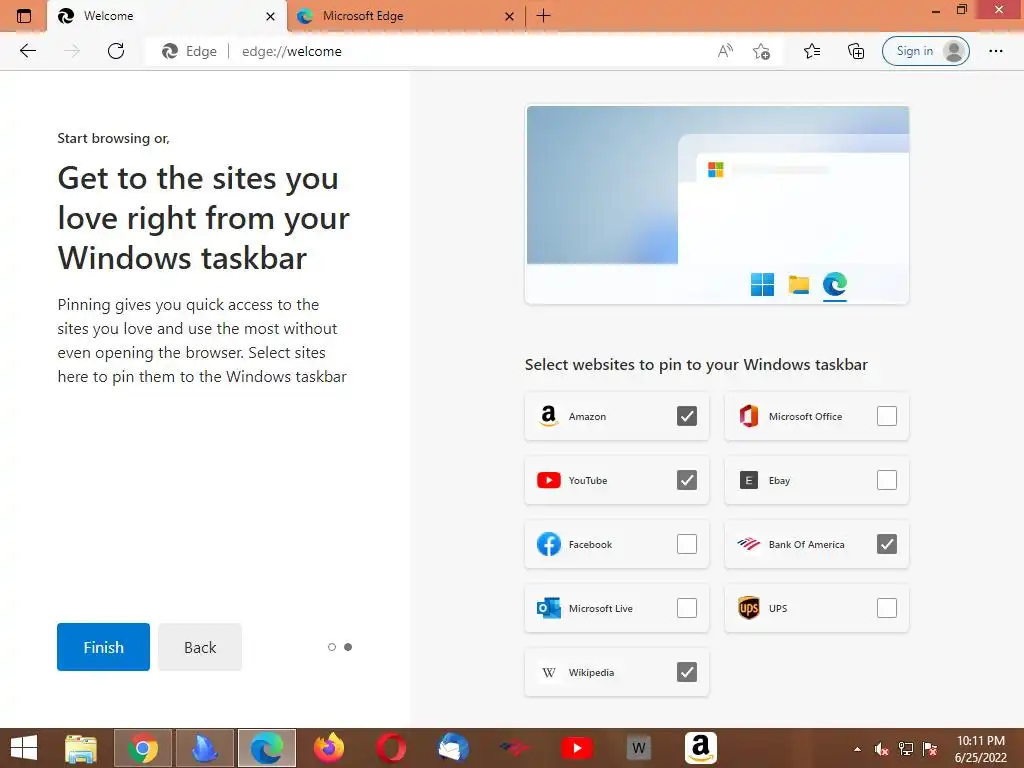The image size is (1024, 768).
Task: Open pinned YouTube taskbar icon
Action: click(577, 748)
